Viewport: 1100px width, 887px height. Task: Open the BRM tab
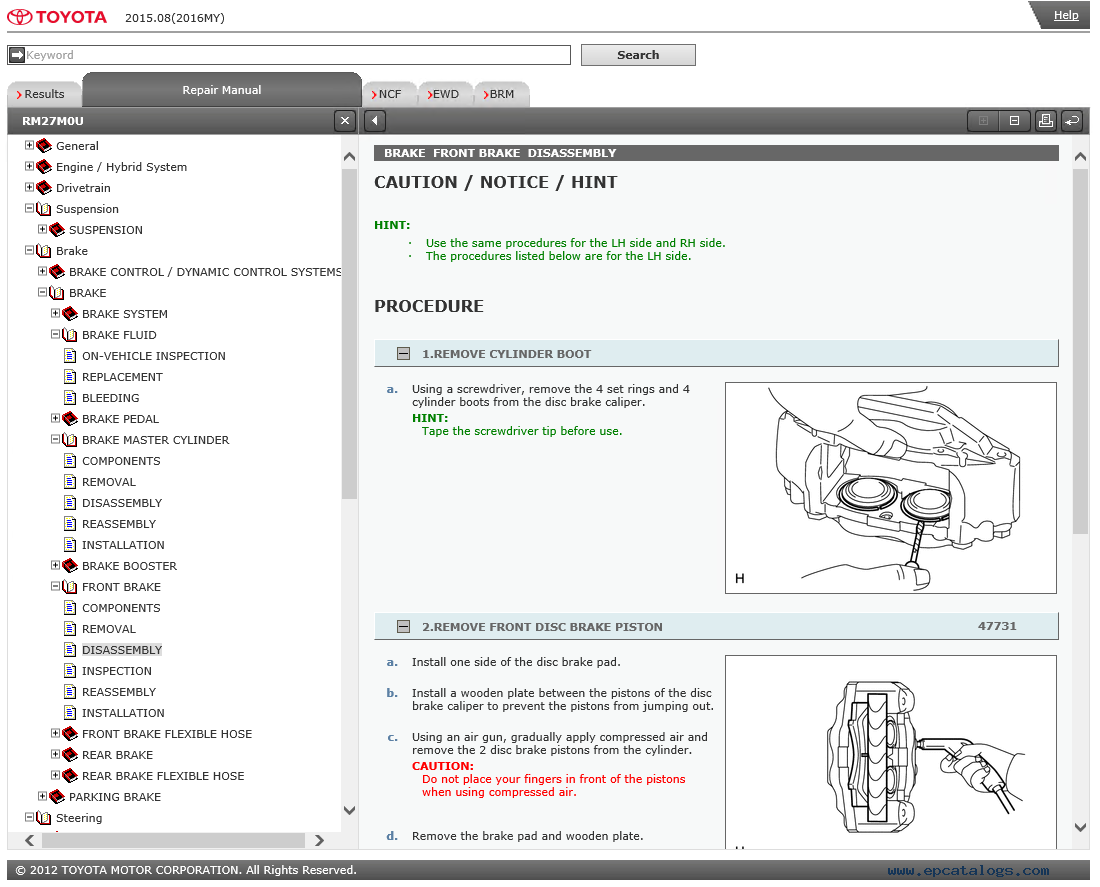(502, 94)
